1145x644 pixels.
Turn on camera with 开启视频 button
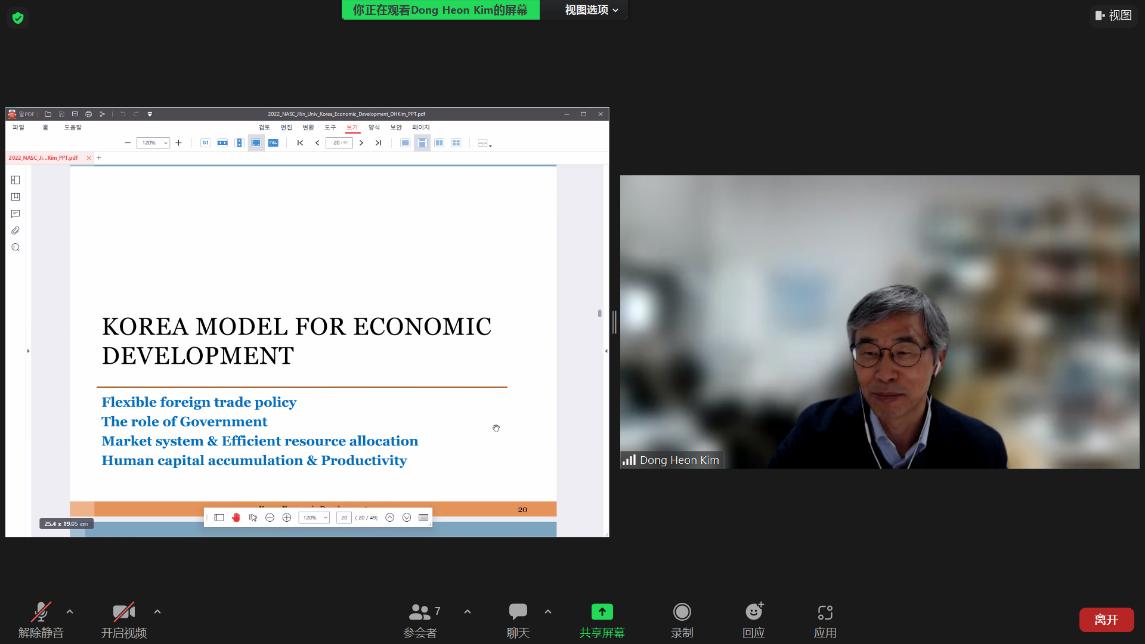click(x=124, y=619)
